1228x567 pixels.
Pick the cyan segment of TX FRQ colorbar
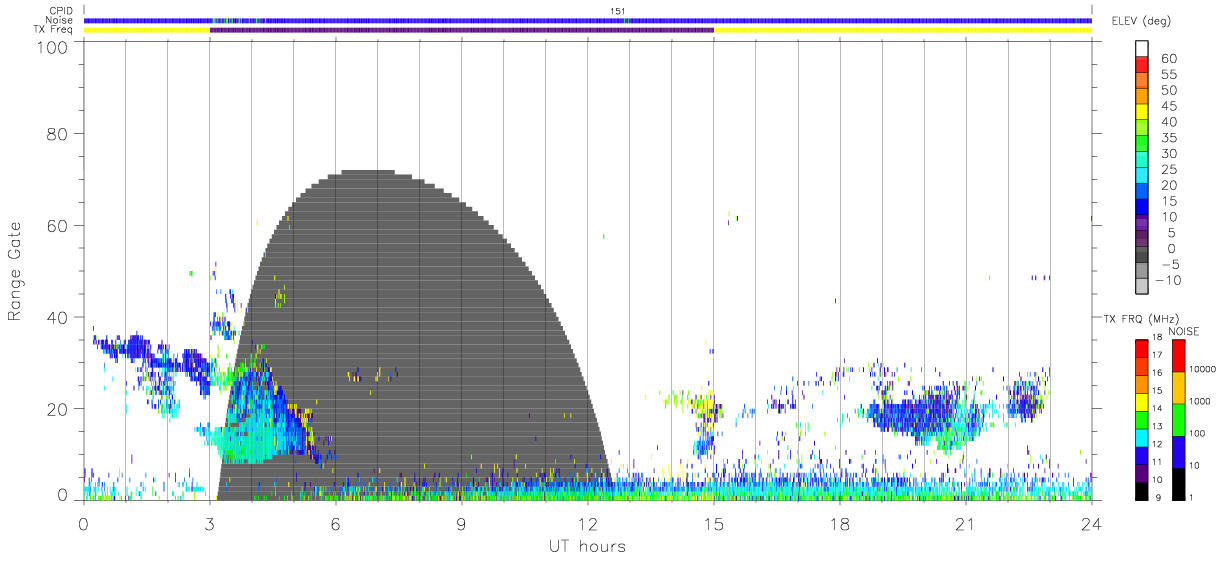pyautogui.click(x=1142, y=437)
